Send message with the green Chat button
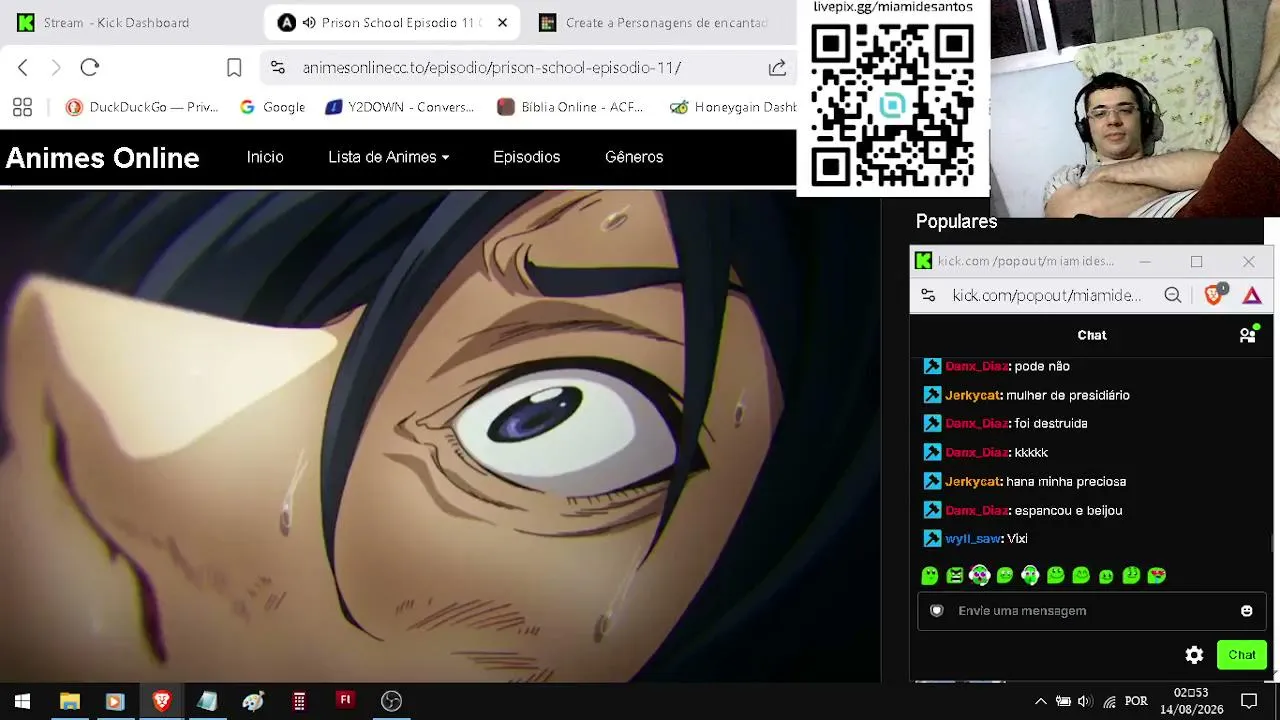1280x720 pixels. point(1242,655)
